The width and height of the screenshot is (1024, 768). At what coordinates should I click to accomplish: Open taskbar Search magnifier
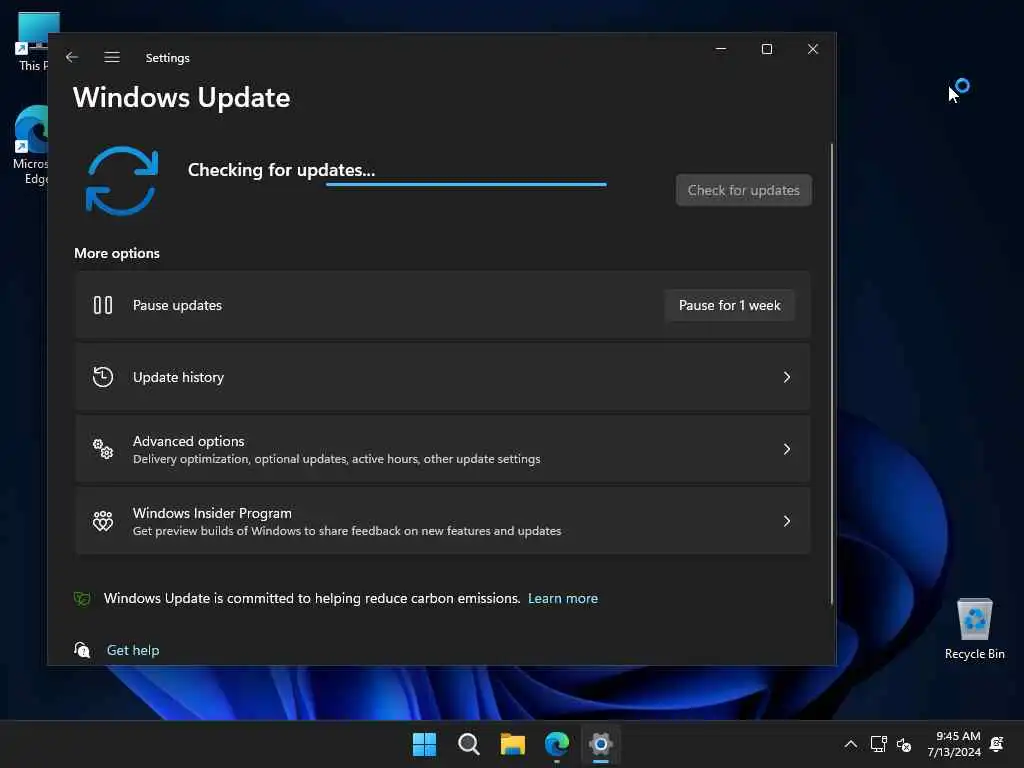(x=469, y=744)
